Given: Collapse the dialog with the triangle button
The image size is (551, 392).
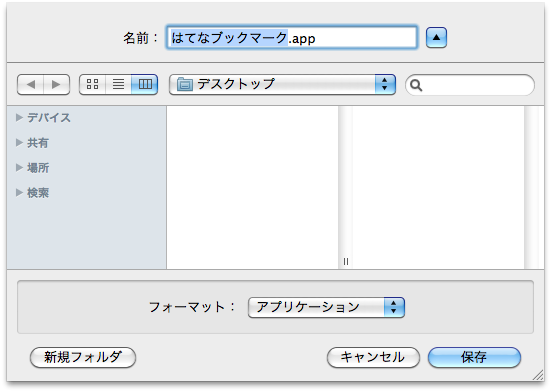Looking at the screenshot, I should 436,37.
